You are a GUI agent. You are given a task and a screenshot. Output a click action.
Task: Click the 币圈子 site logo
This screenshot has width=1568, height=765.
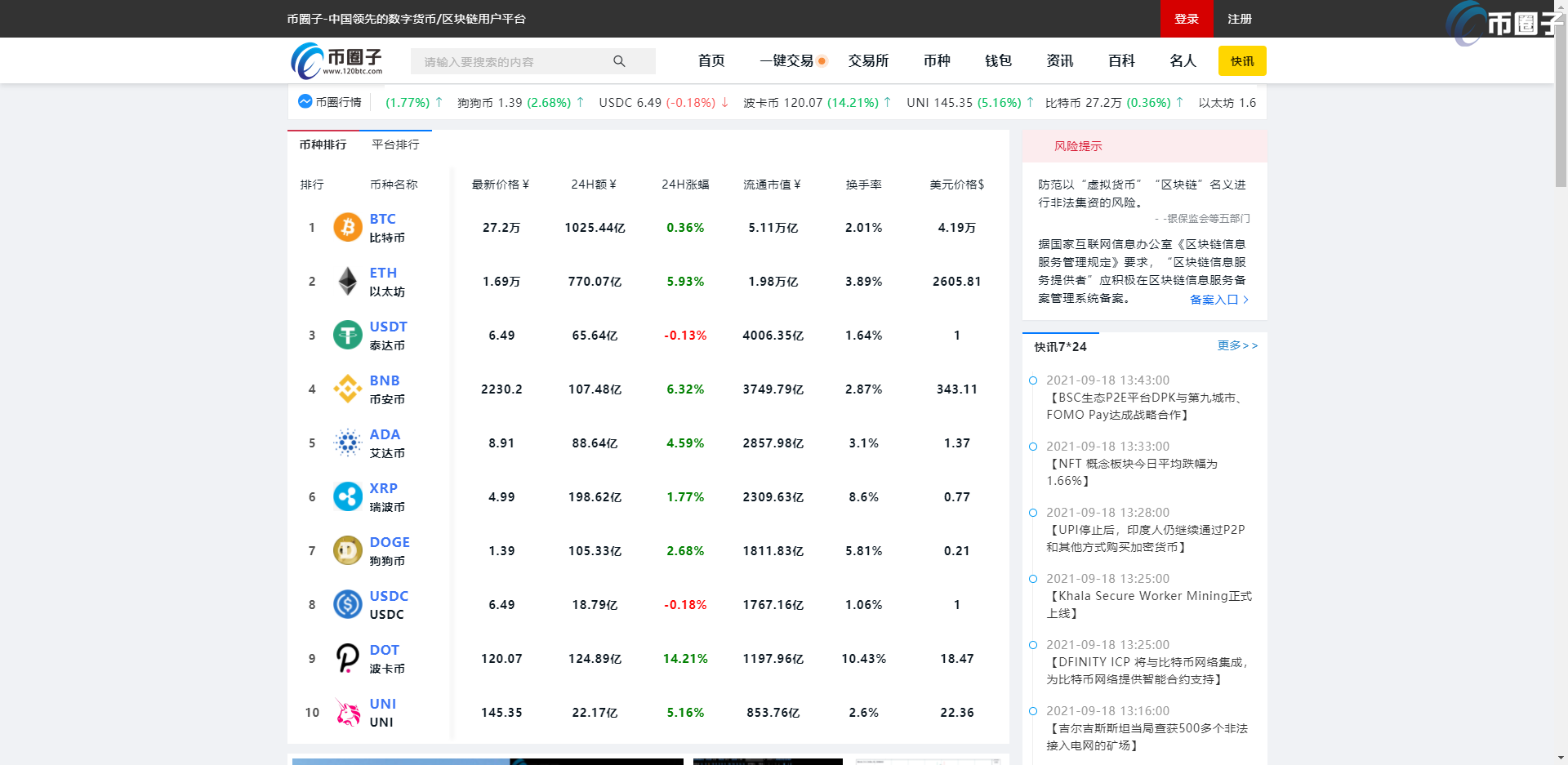tap(337, 61)
